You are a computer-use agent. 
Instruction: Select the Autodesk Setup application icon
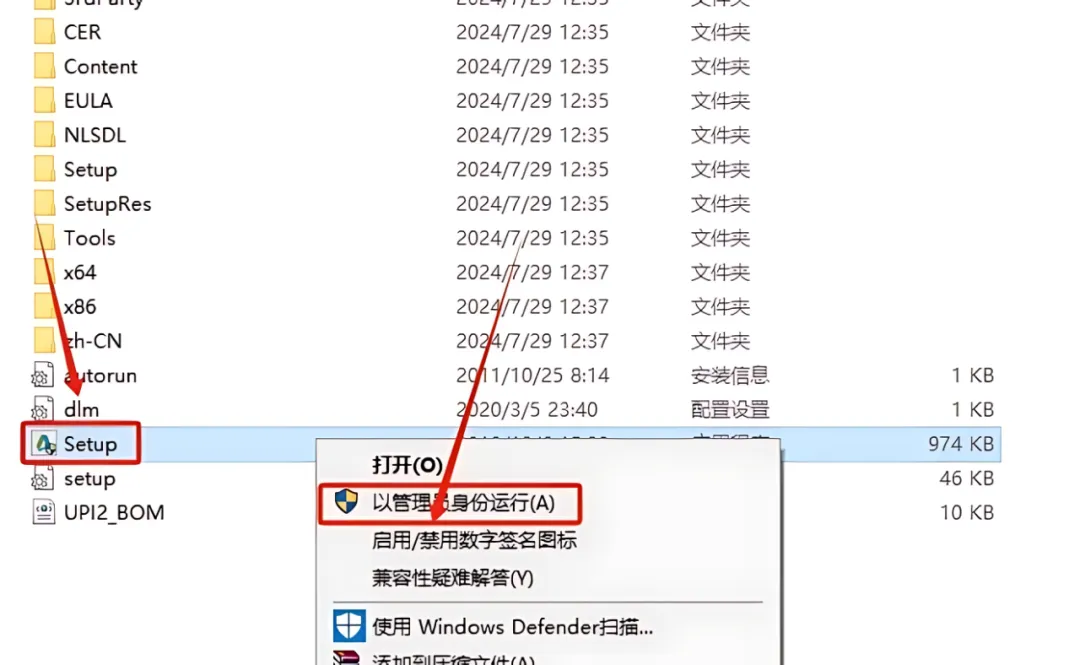click(45, 444)
